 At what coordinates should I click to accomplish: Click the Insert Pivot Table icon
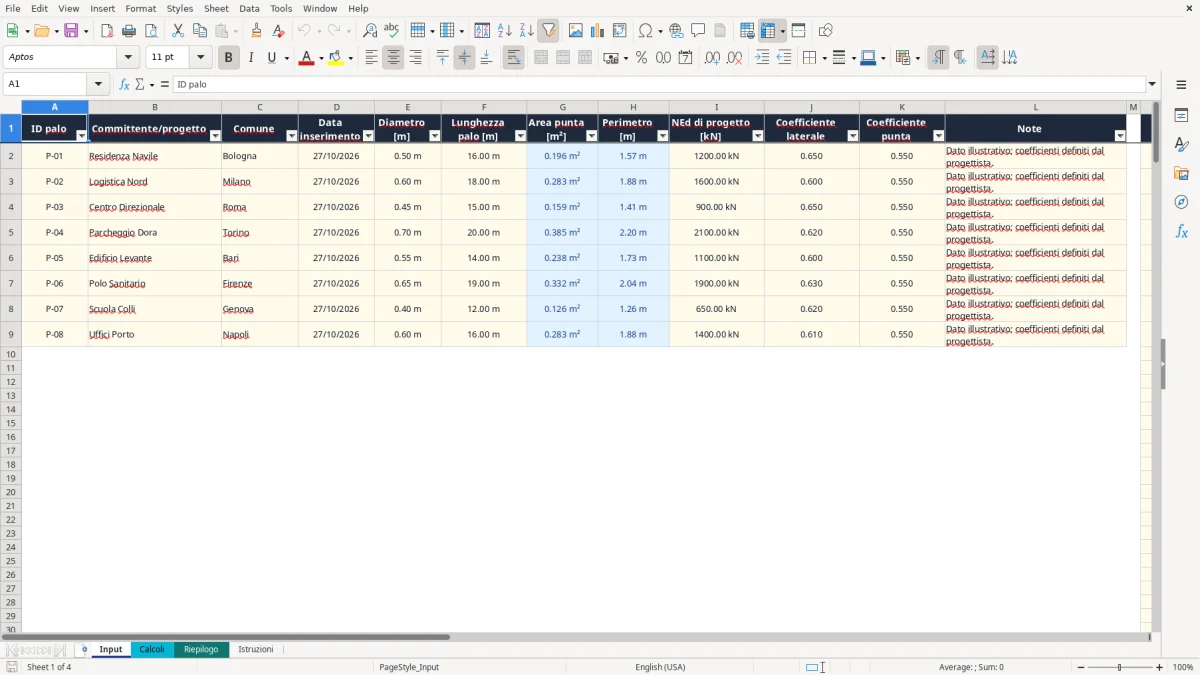(619, 31)
